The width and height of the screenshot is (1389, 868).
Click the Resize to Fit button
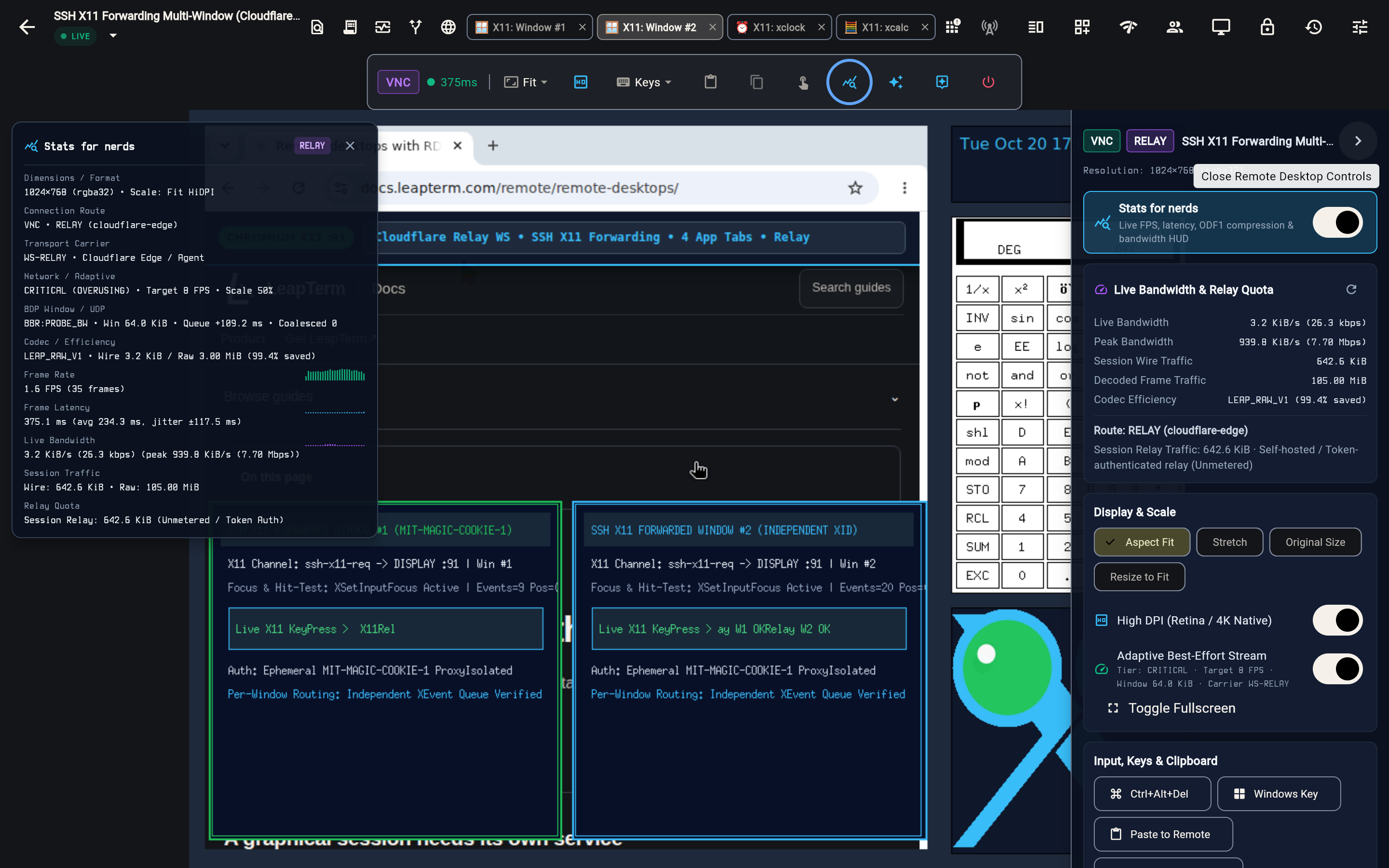[x=1139, y=577]
